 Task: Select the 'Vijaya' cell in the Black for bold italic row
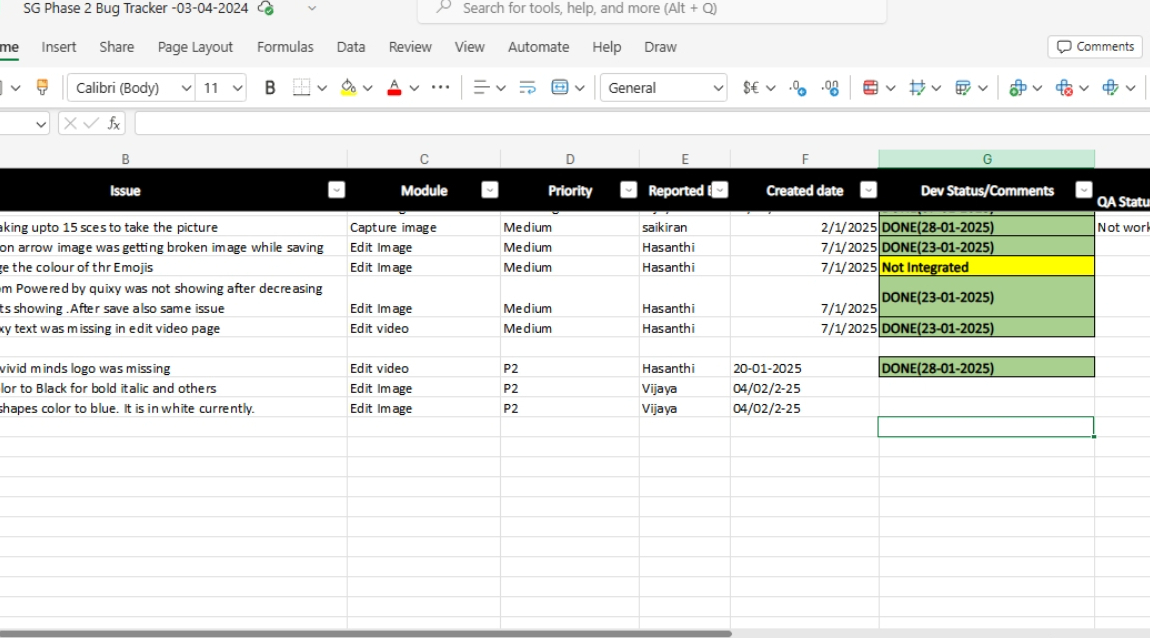[x=684, y=388]
